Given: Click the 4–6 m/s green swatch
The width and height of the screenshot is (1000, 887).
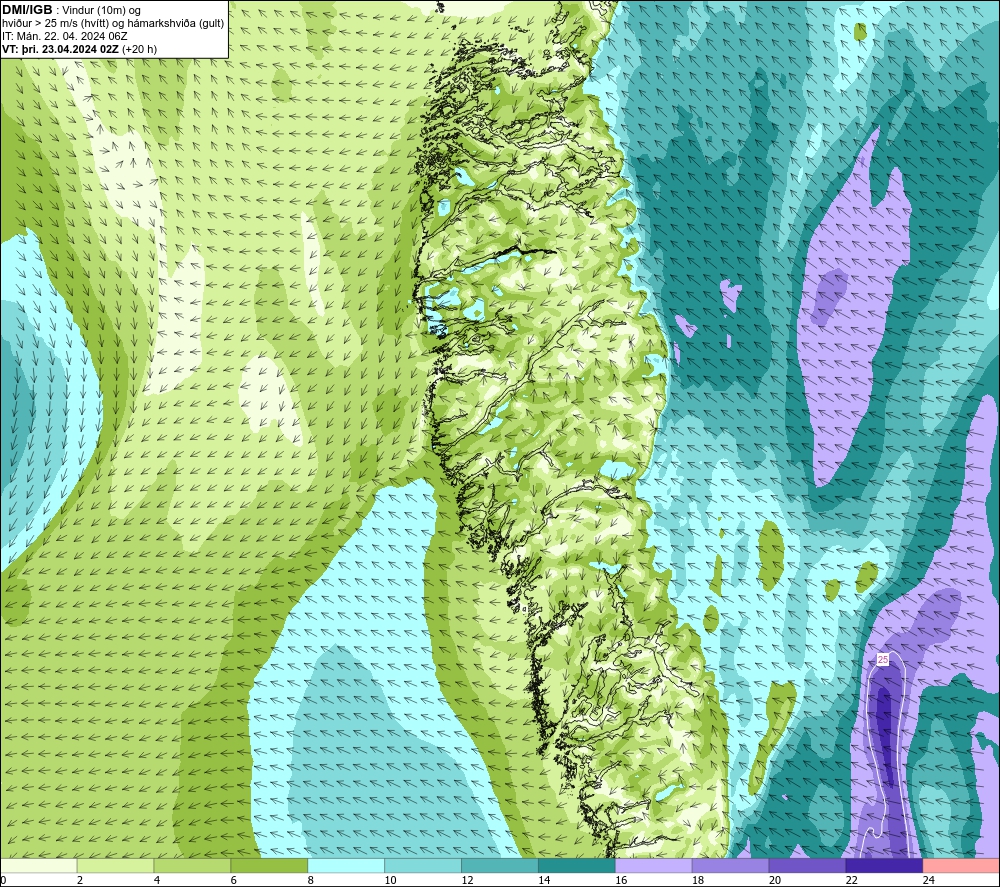Looking at the screenshot, I should coord(192,865).
